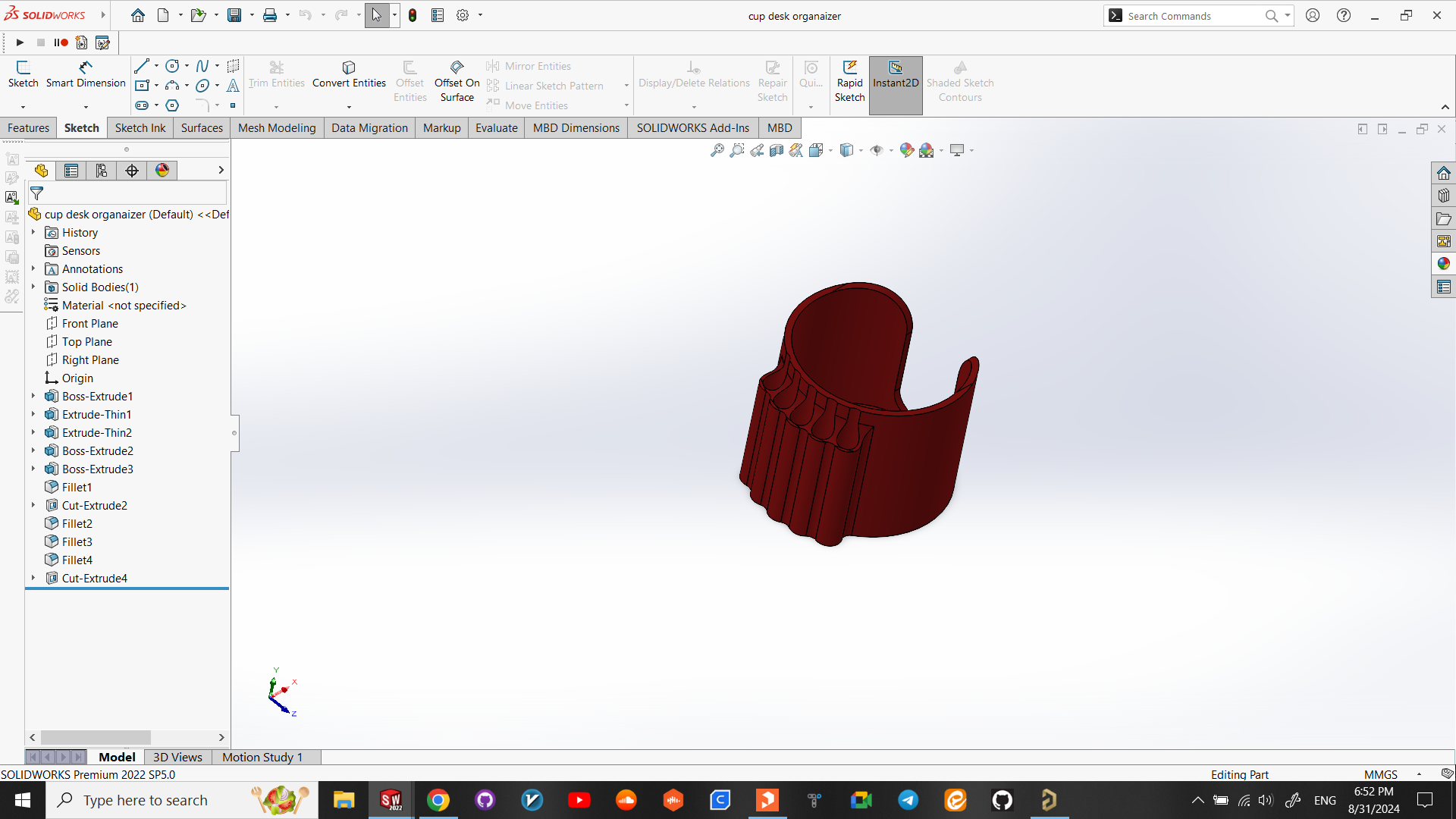Click Material not specified item
The image size is (1456, 819).
(x=124, y=305)
